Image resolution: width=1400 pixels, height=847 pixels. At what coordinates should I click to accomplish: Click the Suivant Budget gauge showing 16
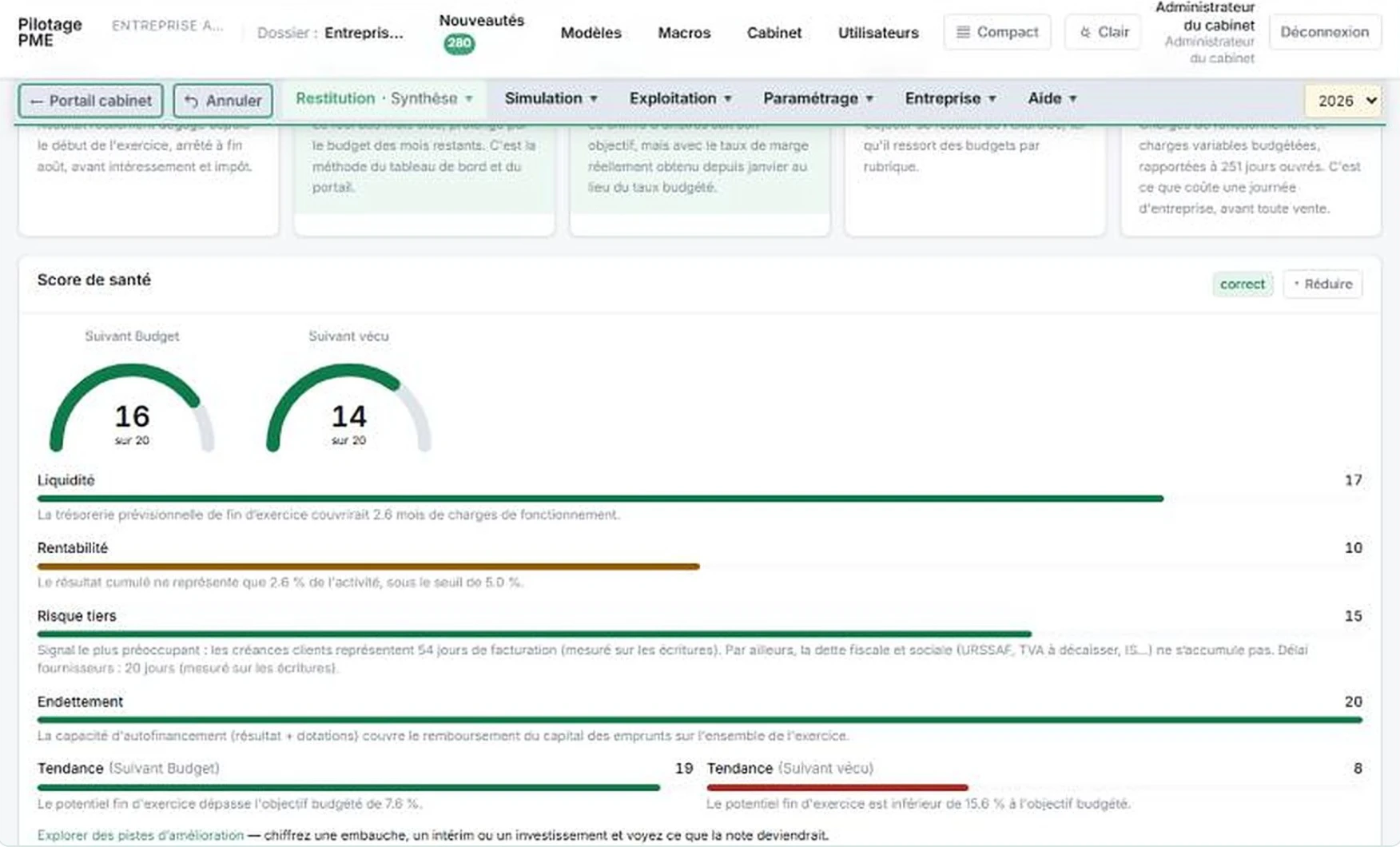click(x=132, y=408)
